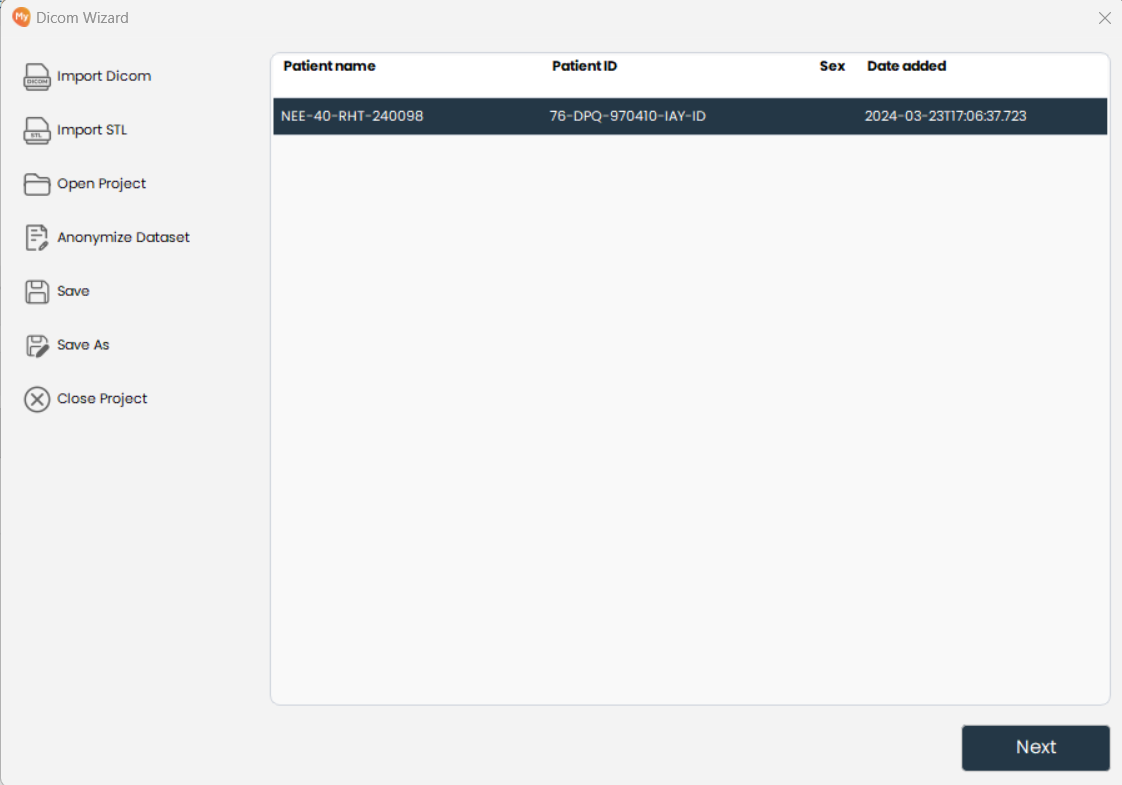Click the timestamp 2024-03-23T17:06:37.723 cell
The image size is (1122, 785).
(x=945, y=116)
